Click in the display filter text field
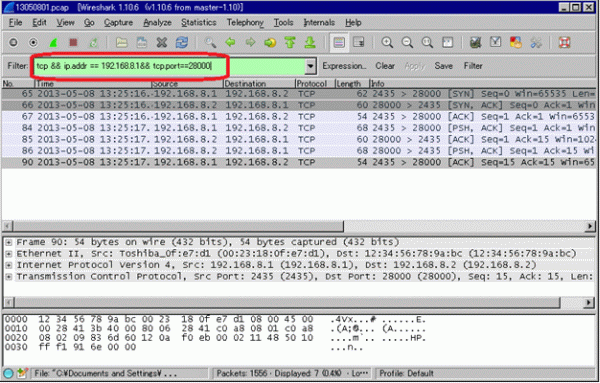This screenshot has height=383, width=600. [170, 66]
